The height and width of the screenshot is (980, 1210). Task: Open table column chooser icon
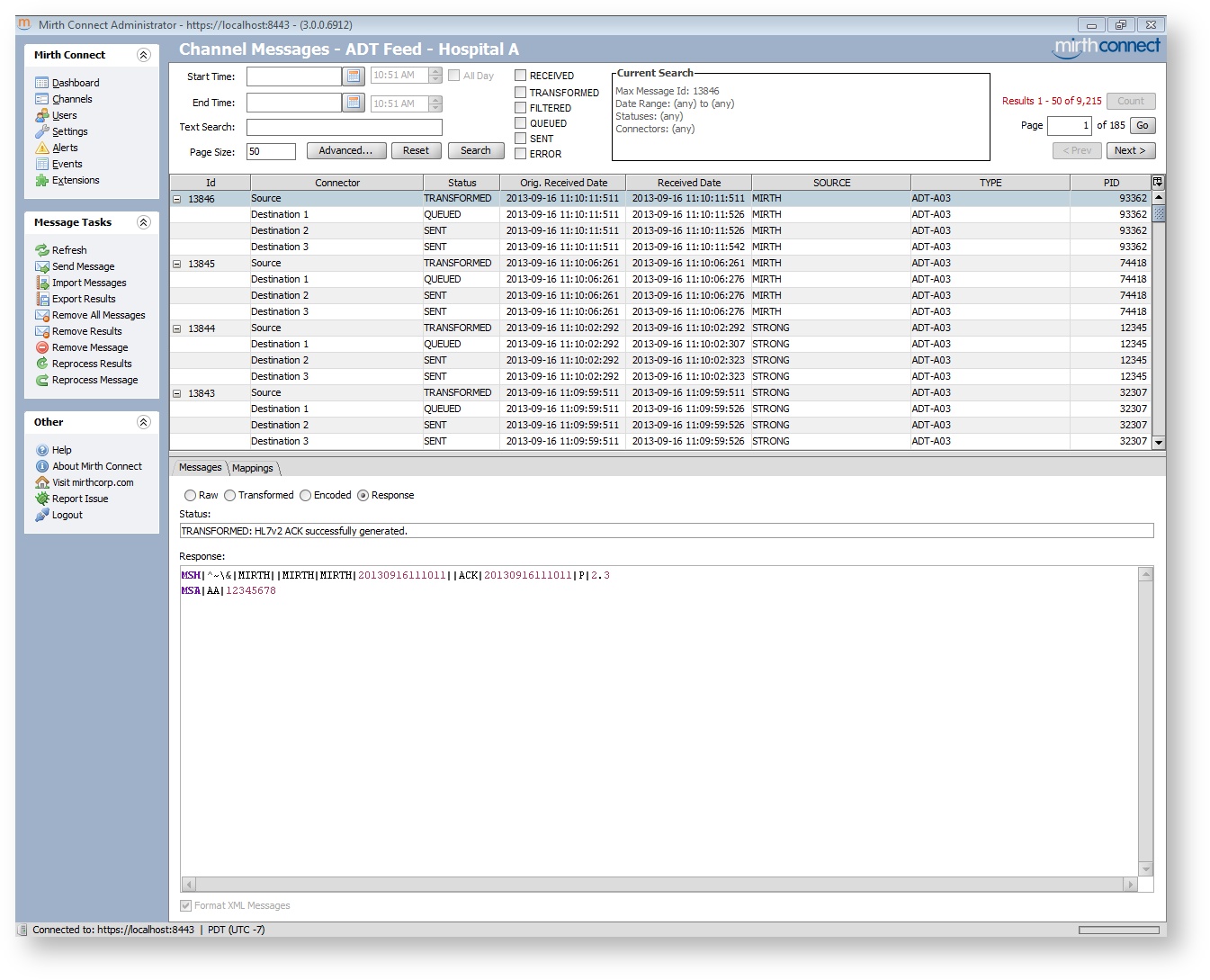click(x=1158, y=182)
